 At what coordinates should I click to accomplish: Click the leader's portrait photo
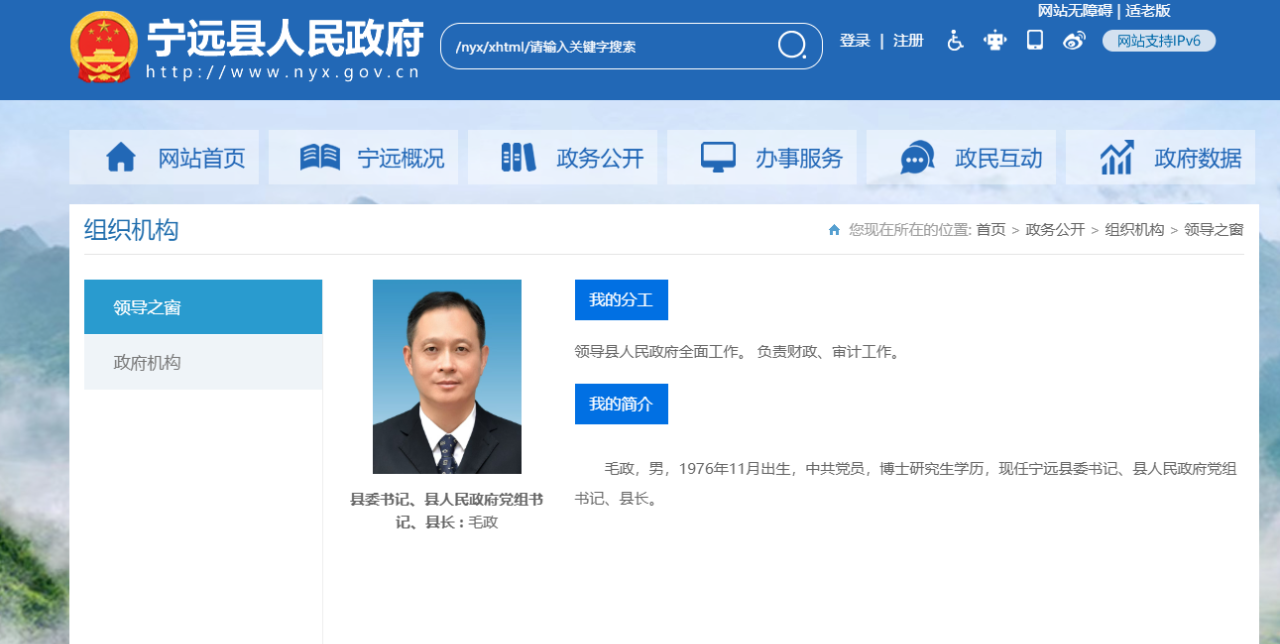447,376
